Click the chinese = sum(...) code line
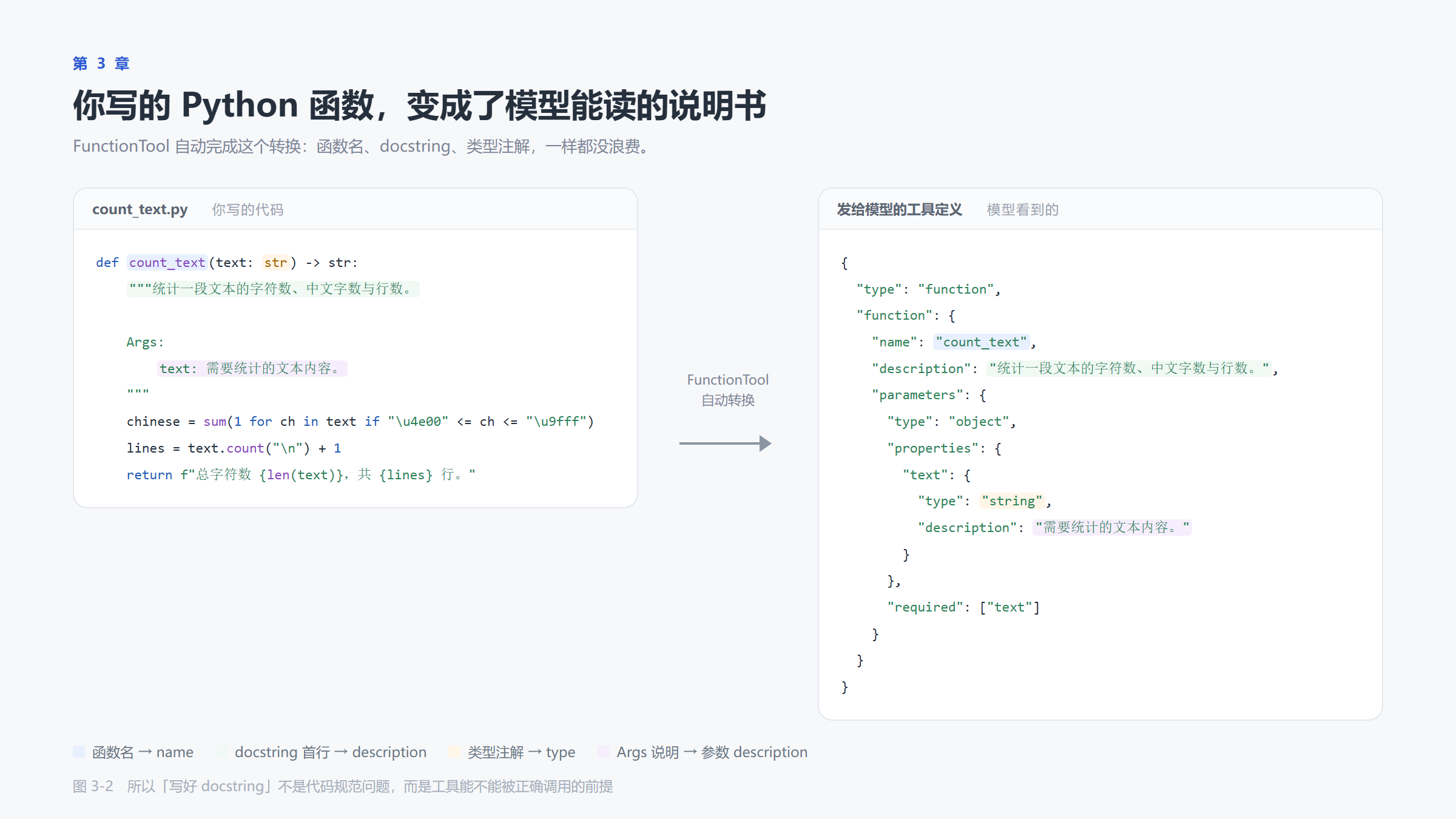Screen dimensions: 1456x819 coord(360,422)
